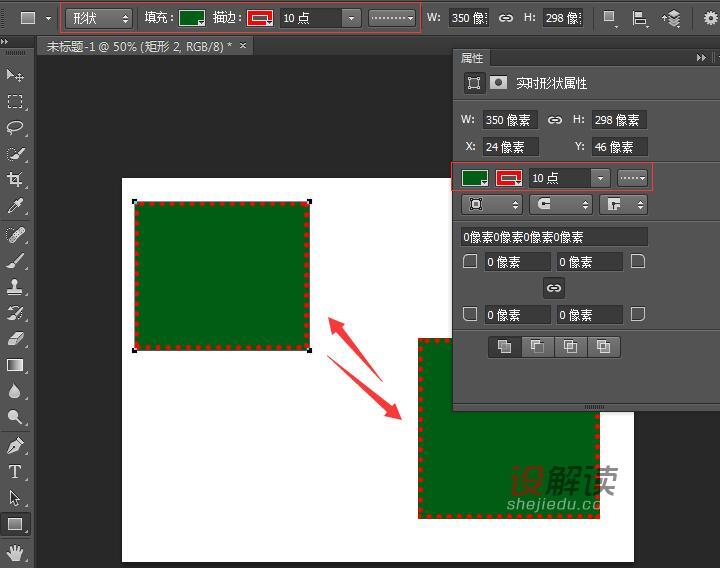Click the mask properties button in panel
The image size is (720, 568).
coord(498,83)
